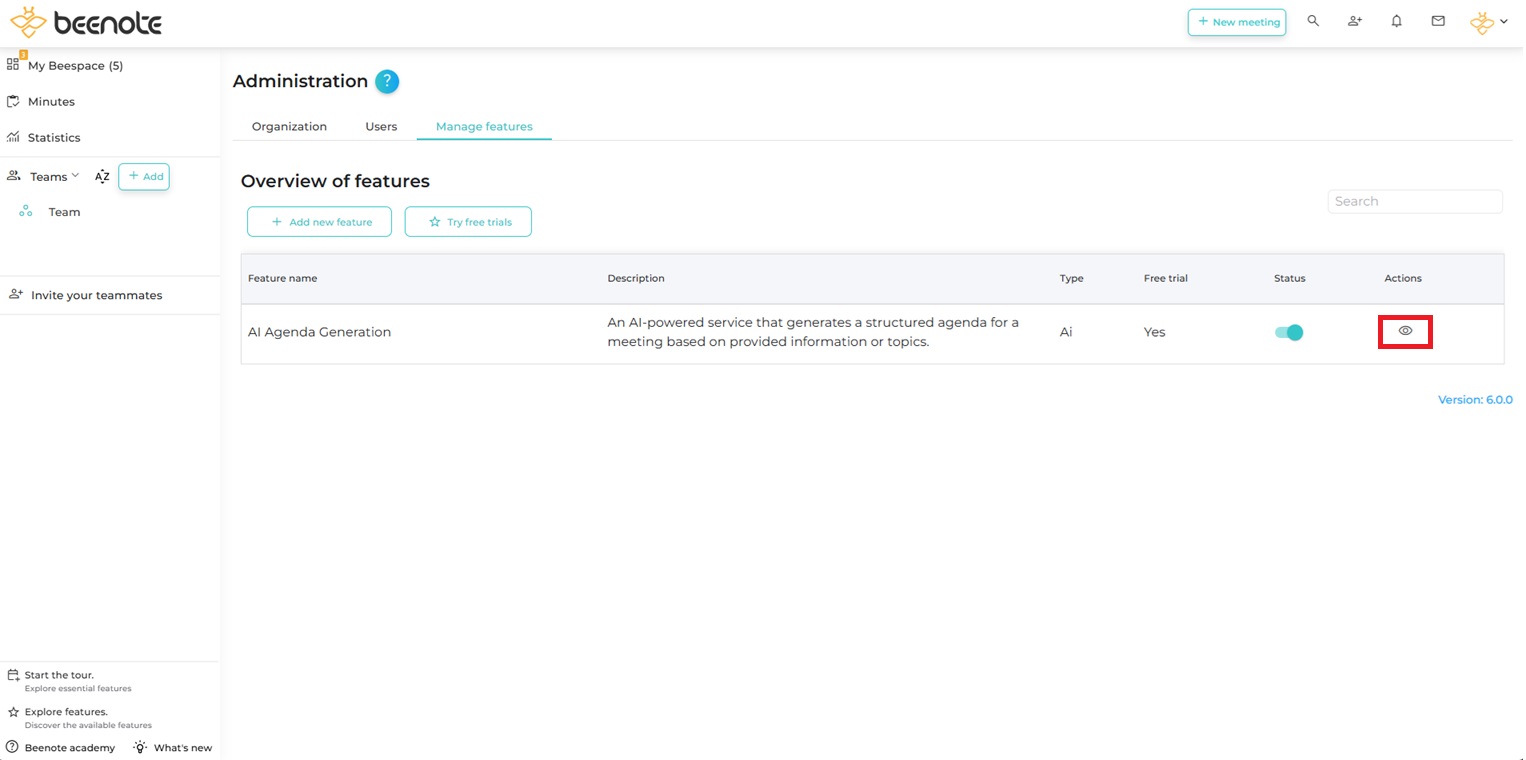
Task: Toggle AI Agenda Generation status switch
Action: (x=1289, y=333)
